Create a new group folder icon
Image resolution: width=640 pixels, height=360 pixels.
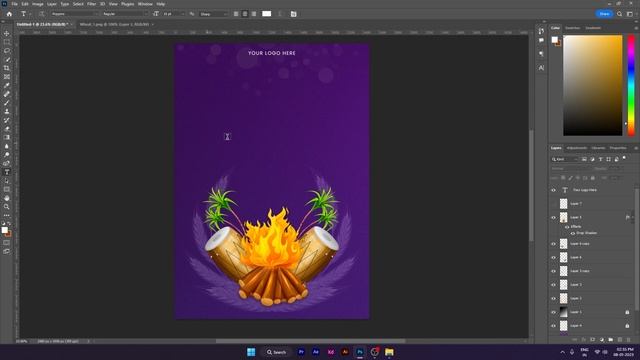coord(611,340)
